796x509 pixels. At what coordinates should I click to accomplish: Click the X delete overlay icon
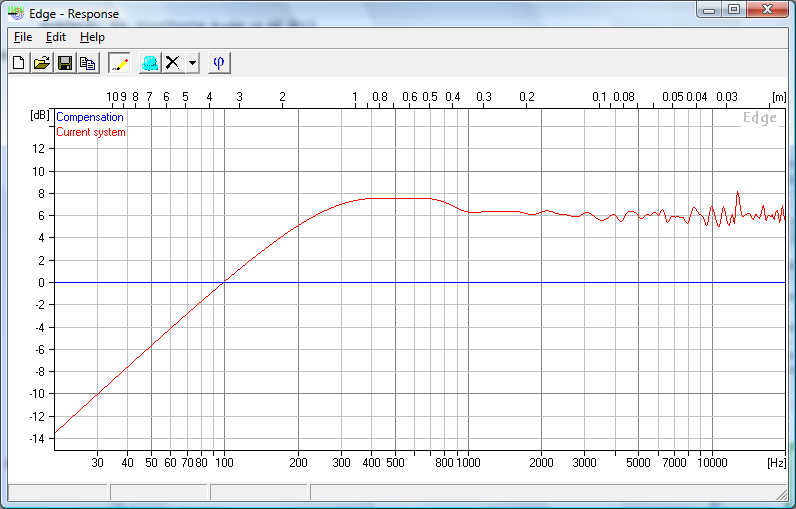[x=173, y=63]
